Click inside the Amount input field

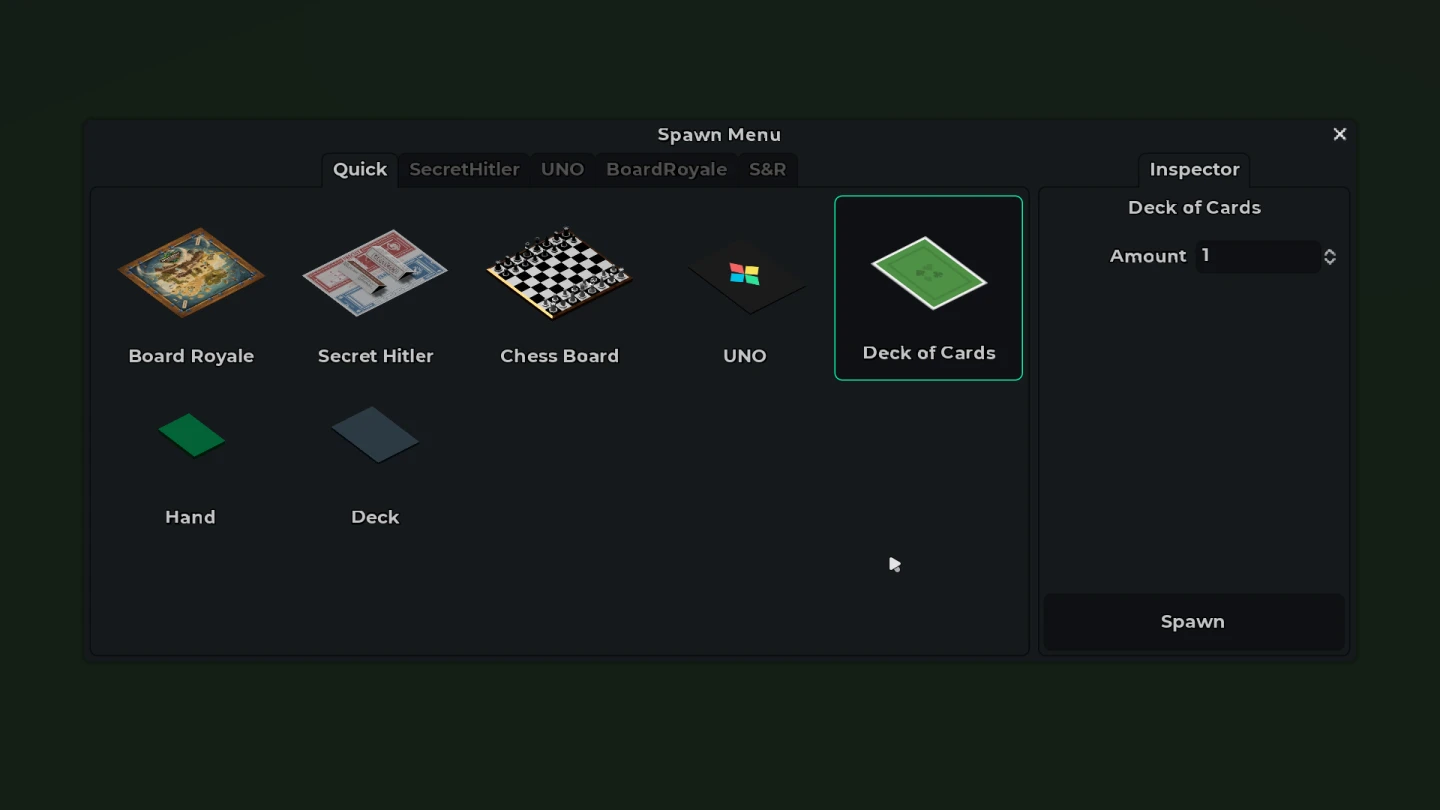[1255, 256]
